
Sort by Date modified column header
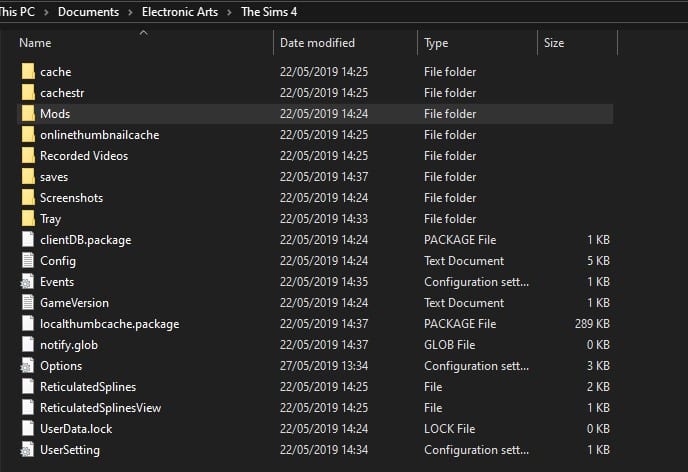click(x=317, y=43)
